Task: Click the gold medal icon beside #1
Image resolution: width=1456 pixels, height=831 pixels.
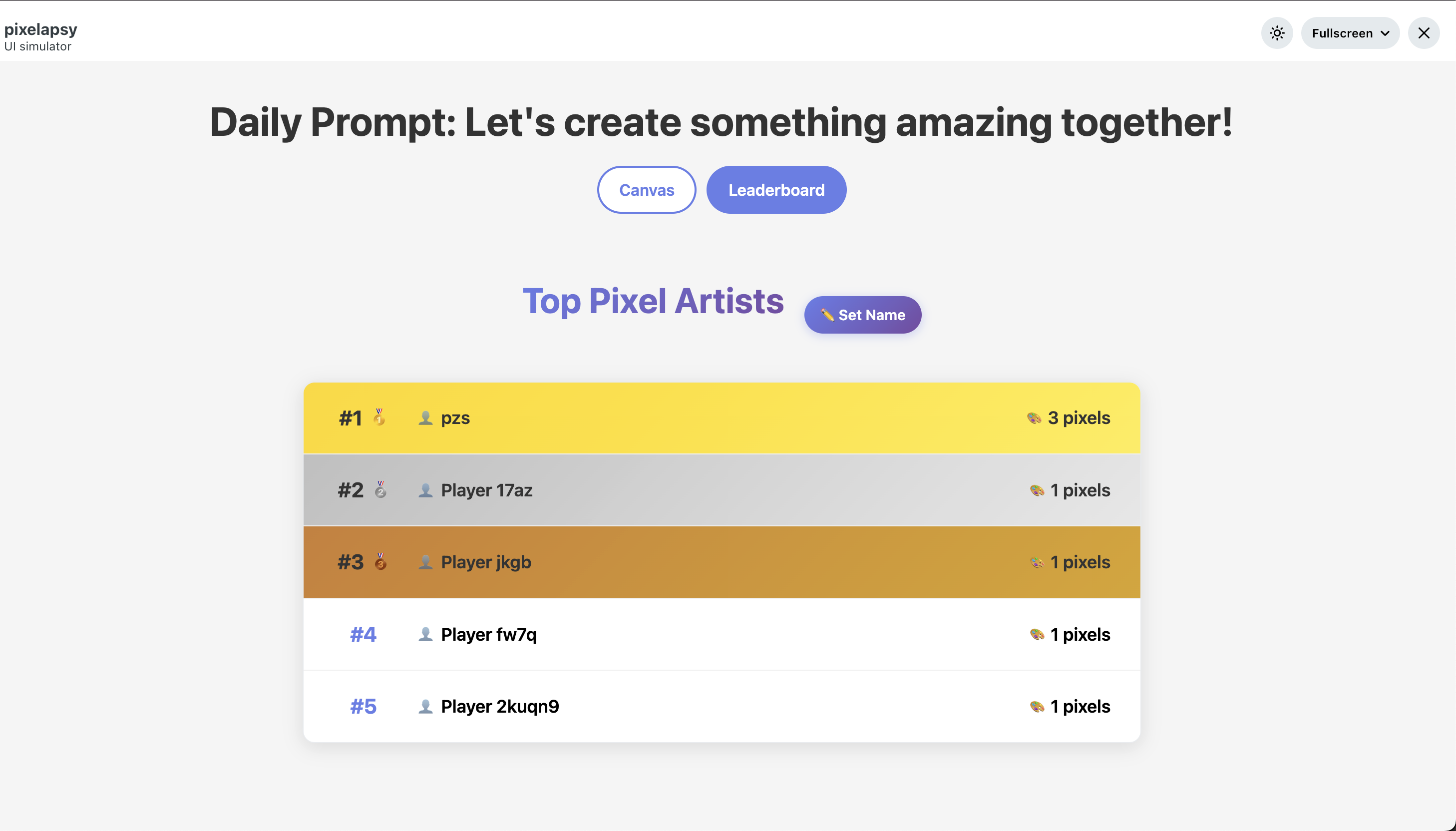Action: 379,418
